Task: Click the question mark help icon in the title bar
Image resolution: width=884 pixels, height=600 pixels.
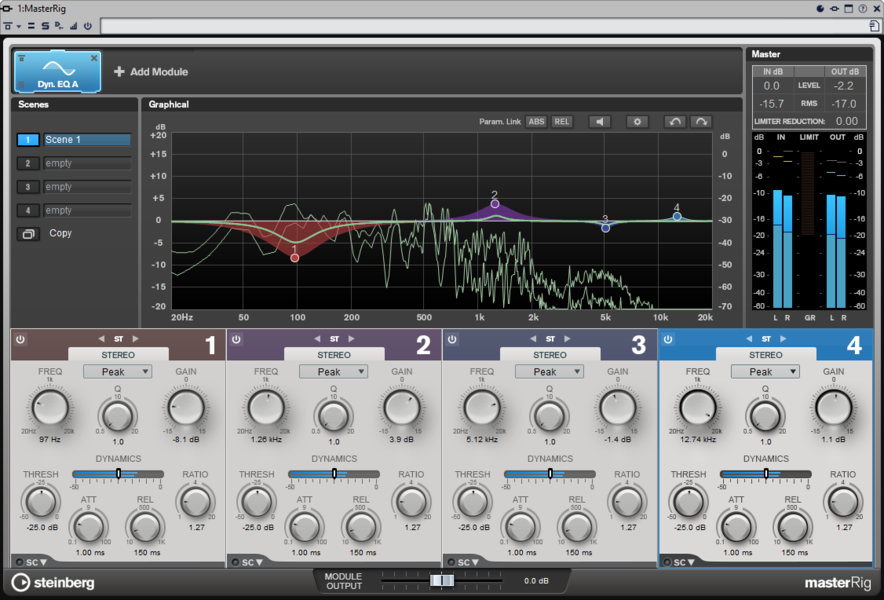Action: (x=863, y=8)
